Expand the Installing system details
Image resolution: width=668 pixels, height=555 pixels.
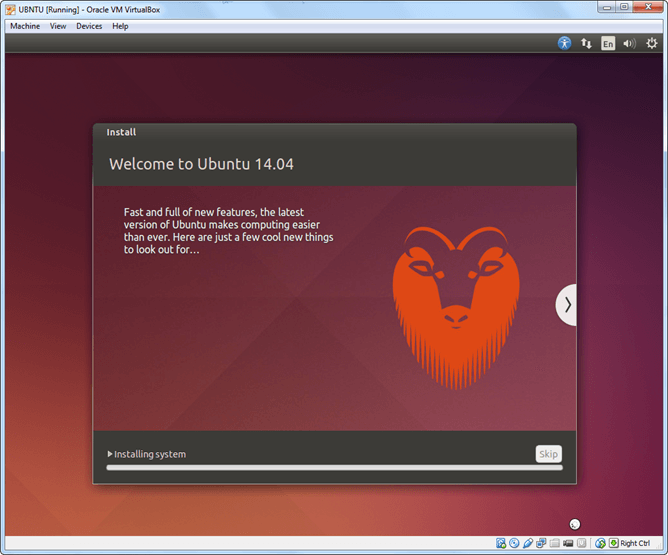pyautogui.click(x=110, y=454)
